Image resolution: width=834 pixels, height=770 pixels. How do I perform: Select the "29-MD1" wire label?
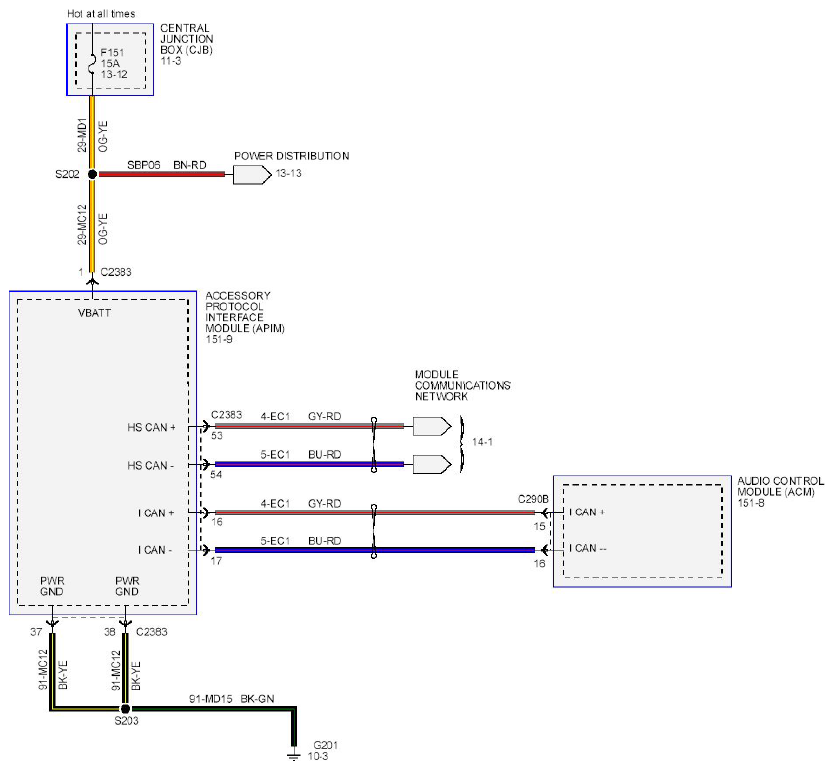pos(82,135)
